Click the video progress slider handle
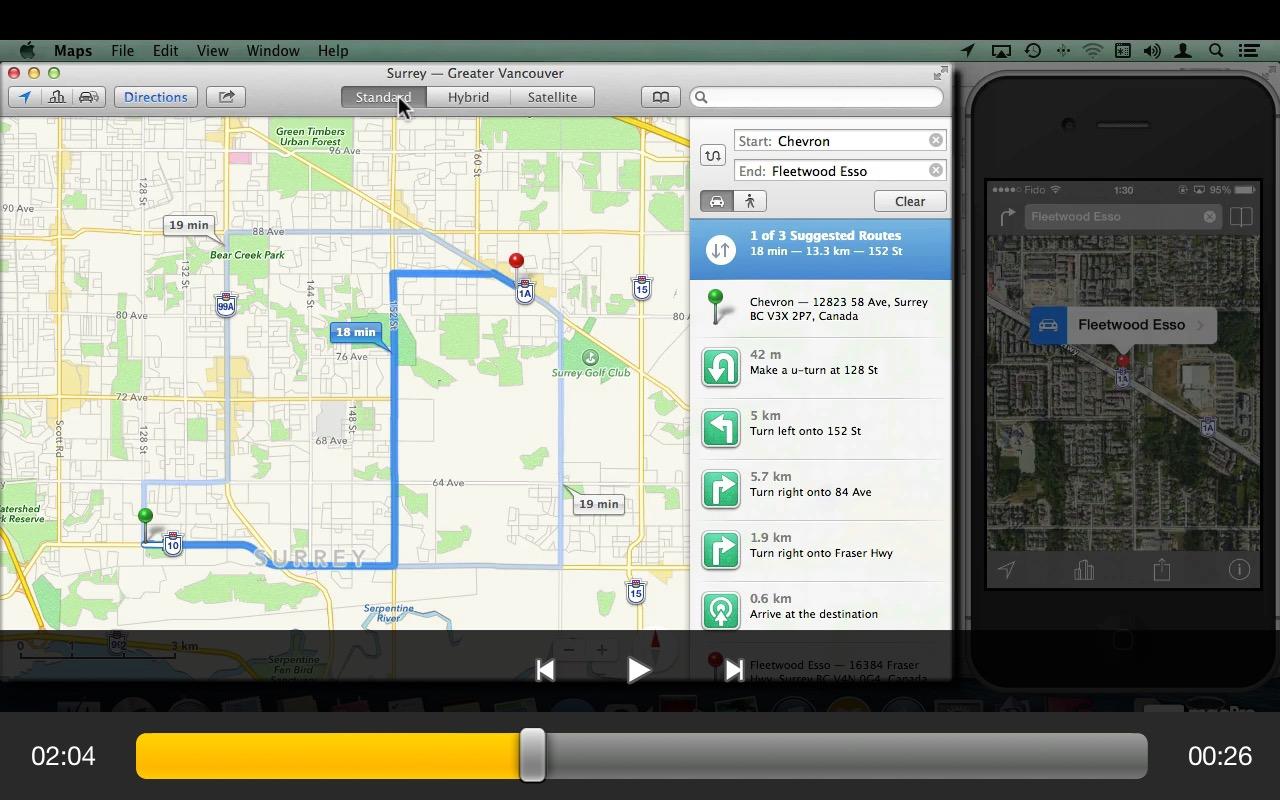Screen dimensions: 1280x800 click(x=532, y=755)
